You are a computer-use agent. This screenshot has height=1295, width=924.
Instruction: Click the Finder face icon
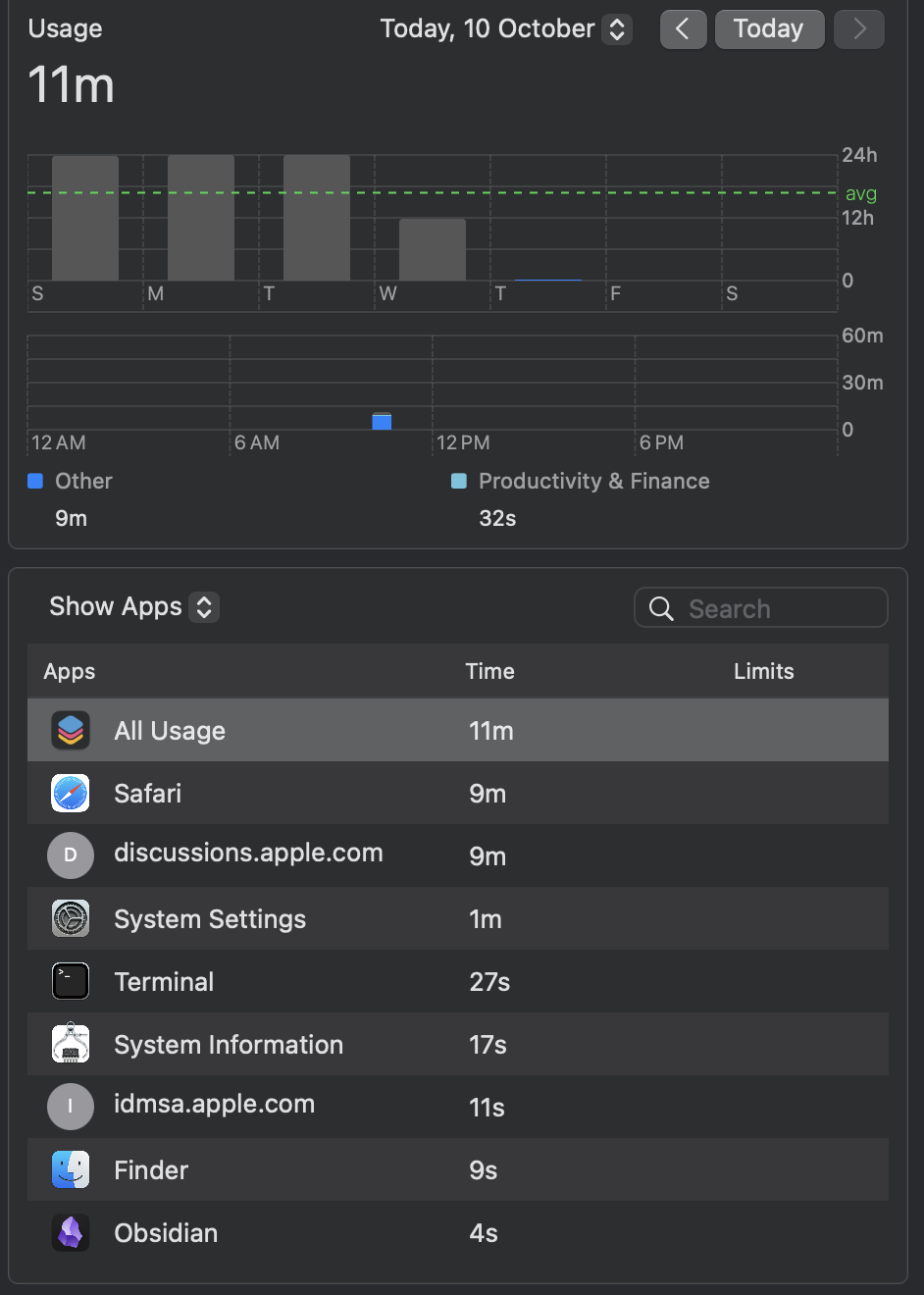coord(71,1169)
